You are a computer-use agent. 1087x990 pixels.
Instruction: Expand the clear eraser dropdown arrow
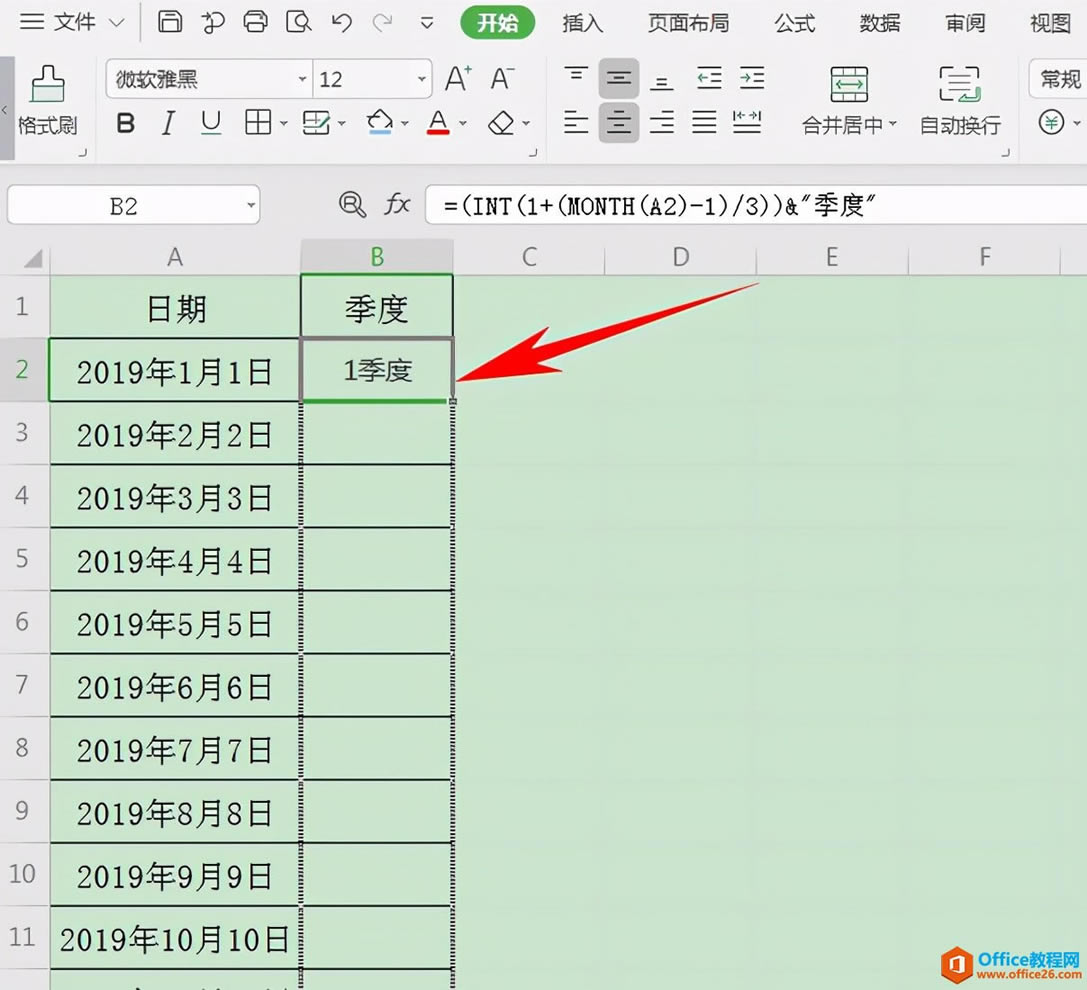(x=526, y=123)
